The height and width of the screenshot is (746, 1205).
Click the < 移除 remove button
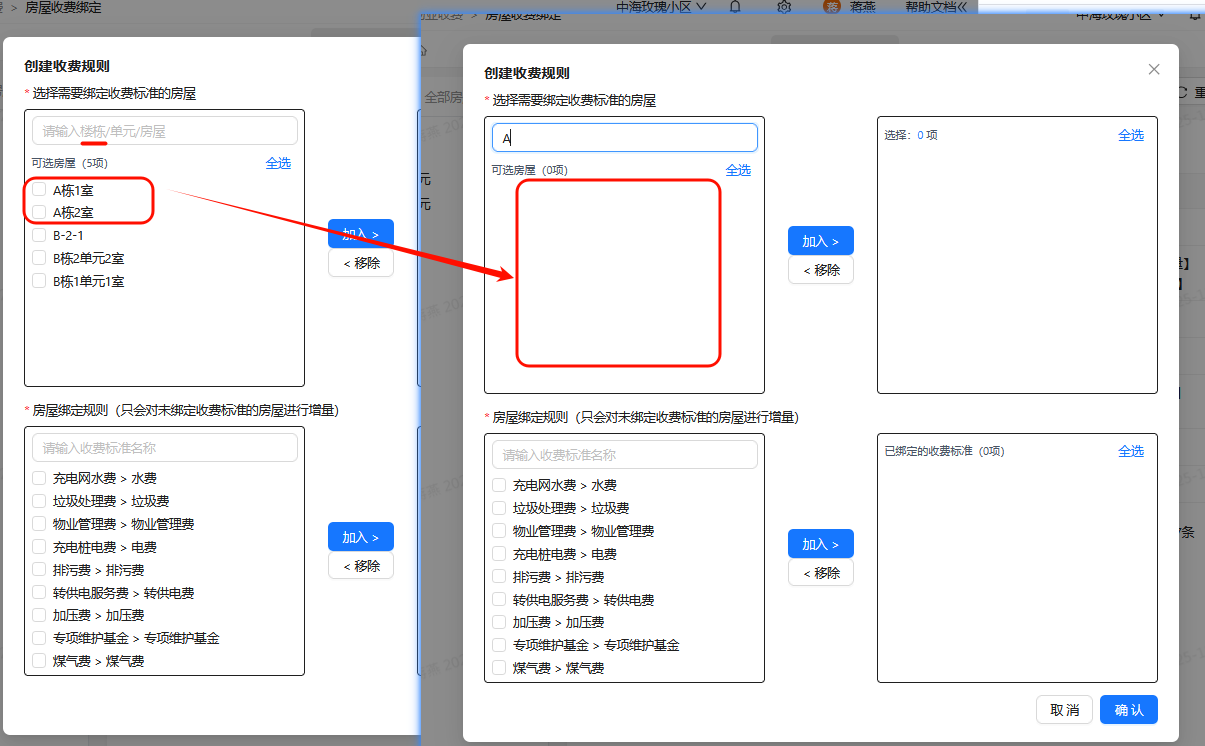pos(820,269)
